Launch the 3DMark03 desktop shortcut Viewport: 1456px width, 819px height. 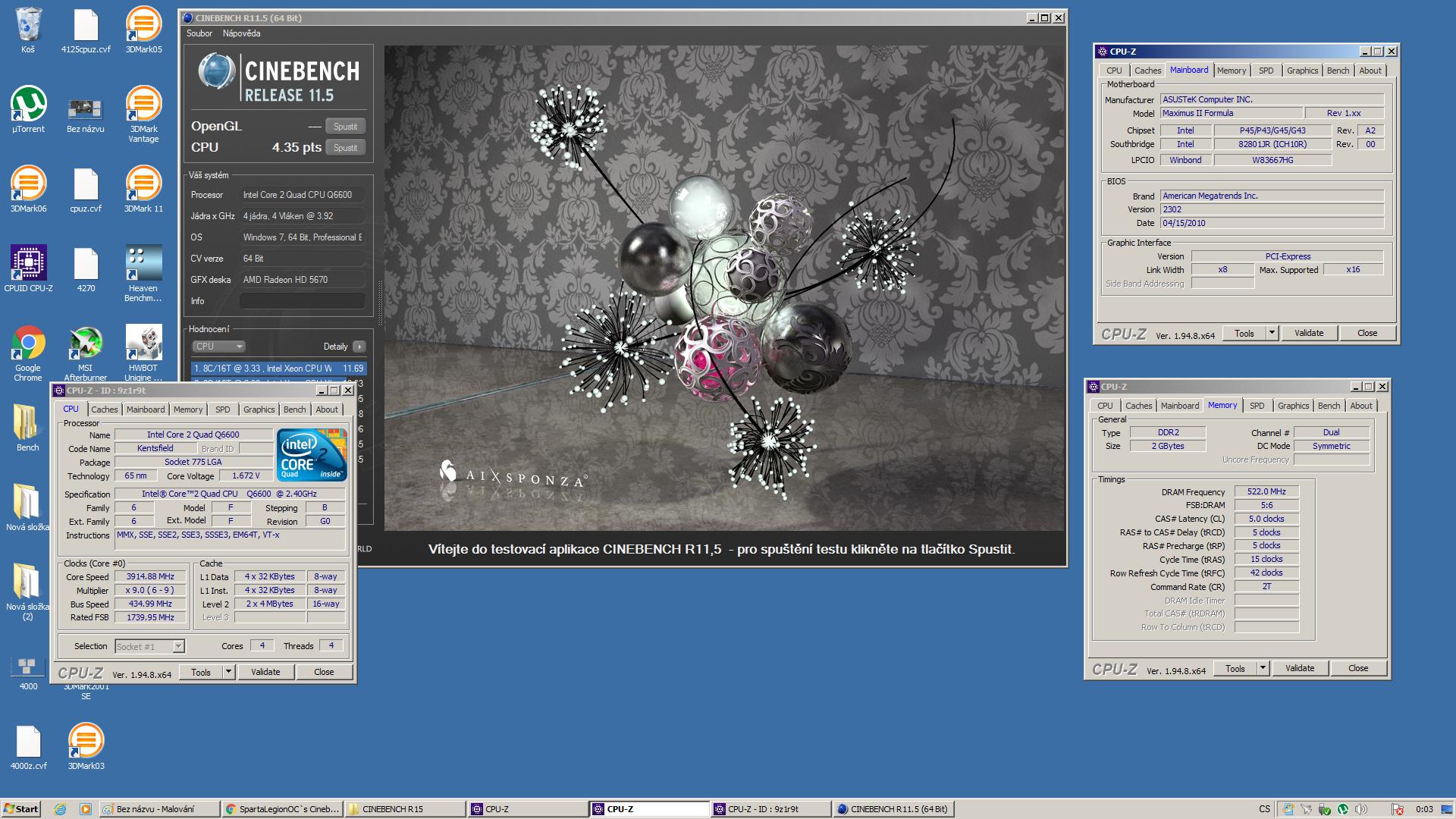pos(86,747)
